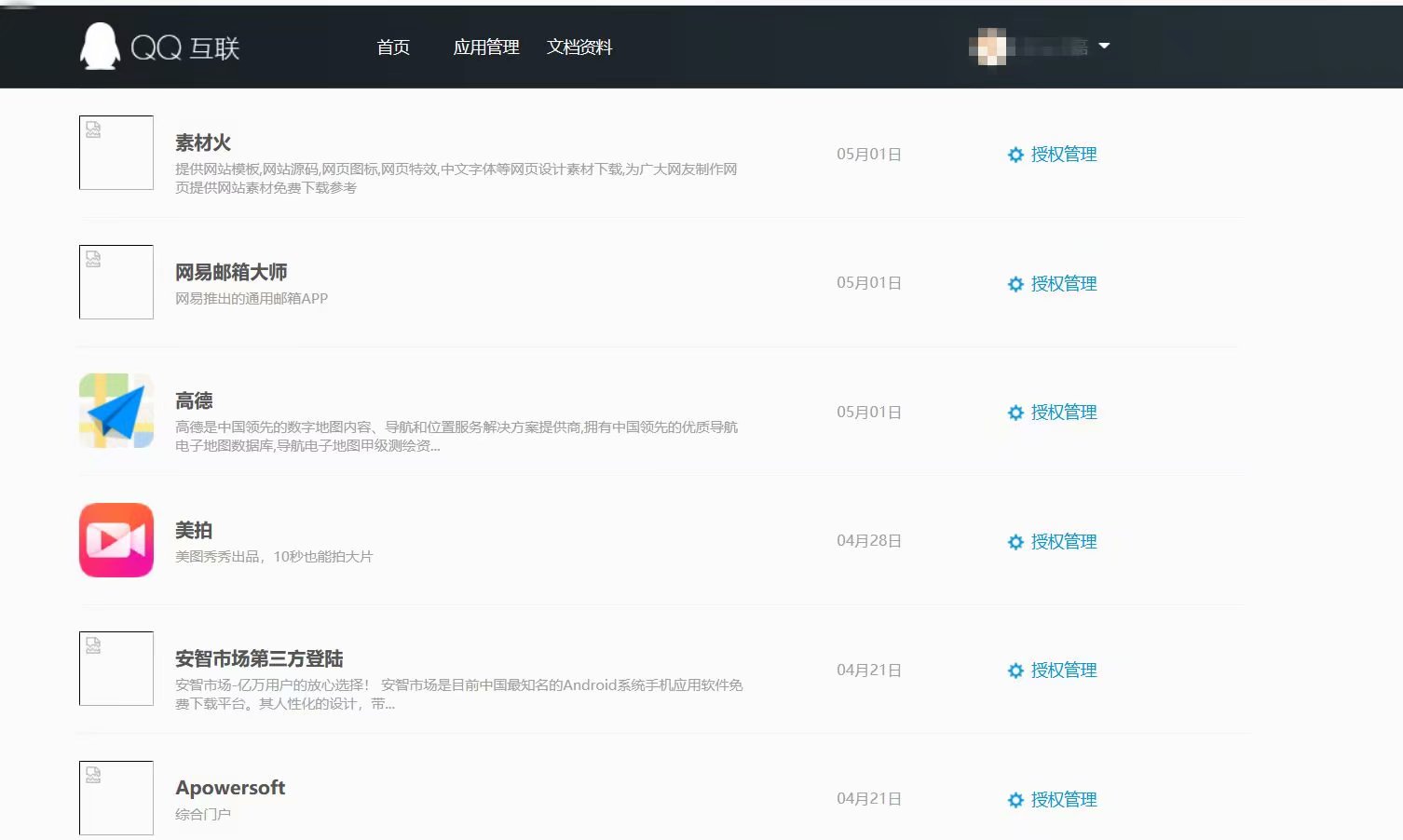Viewport: 1403px width, 840px height.
Task: Expand the user account dropdown arrow
Action: [1104, 46]
